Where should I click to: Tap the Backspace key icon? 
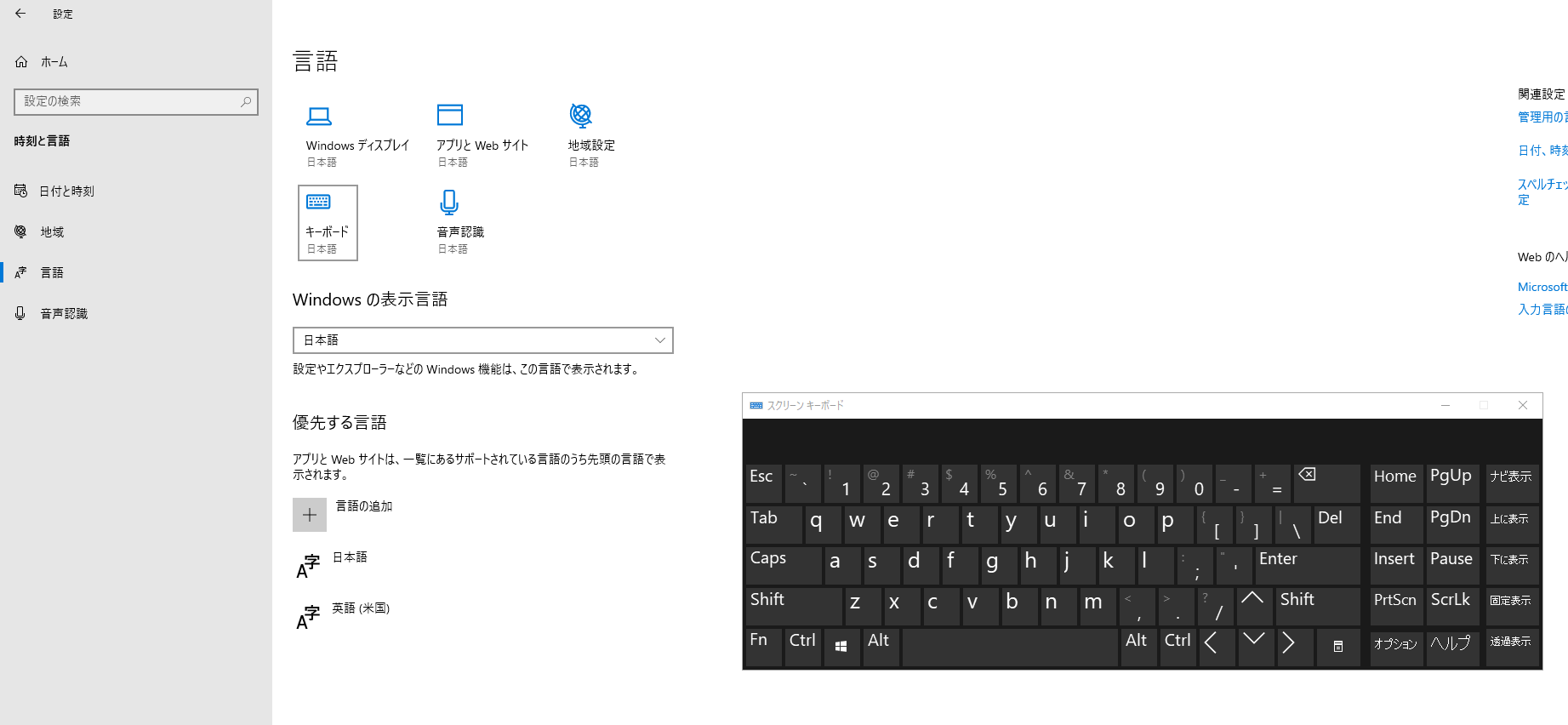1326,483
